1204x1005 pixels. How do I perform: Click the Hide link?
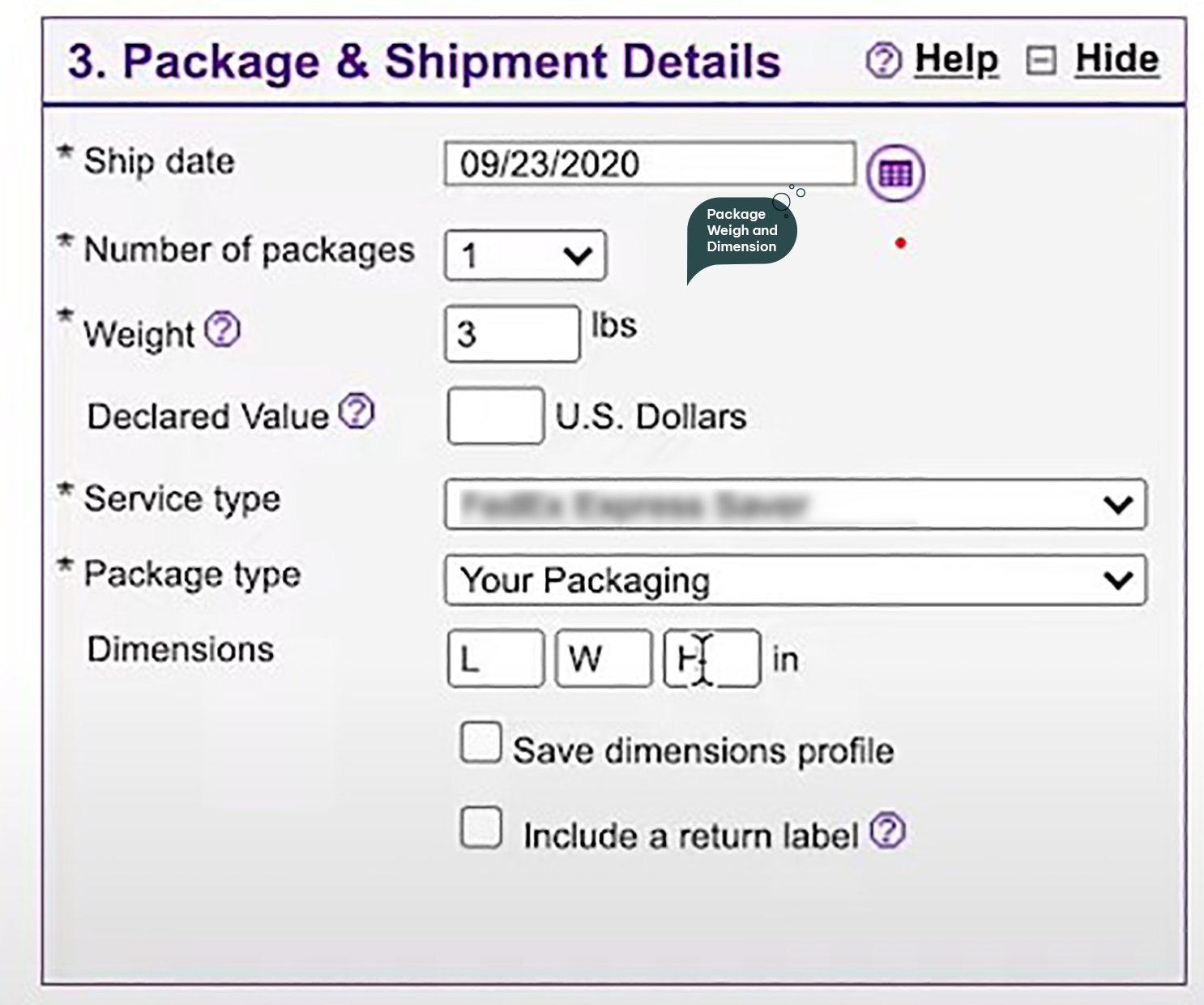[x=1116, y=60]
